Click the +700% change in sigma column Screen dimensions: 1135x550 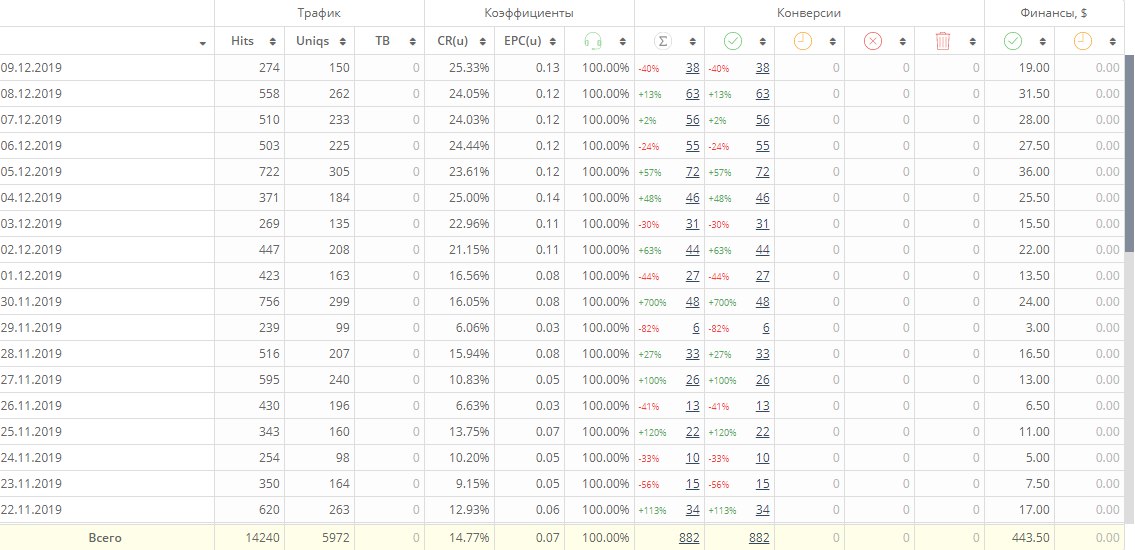pos(652,302)
